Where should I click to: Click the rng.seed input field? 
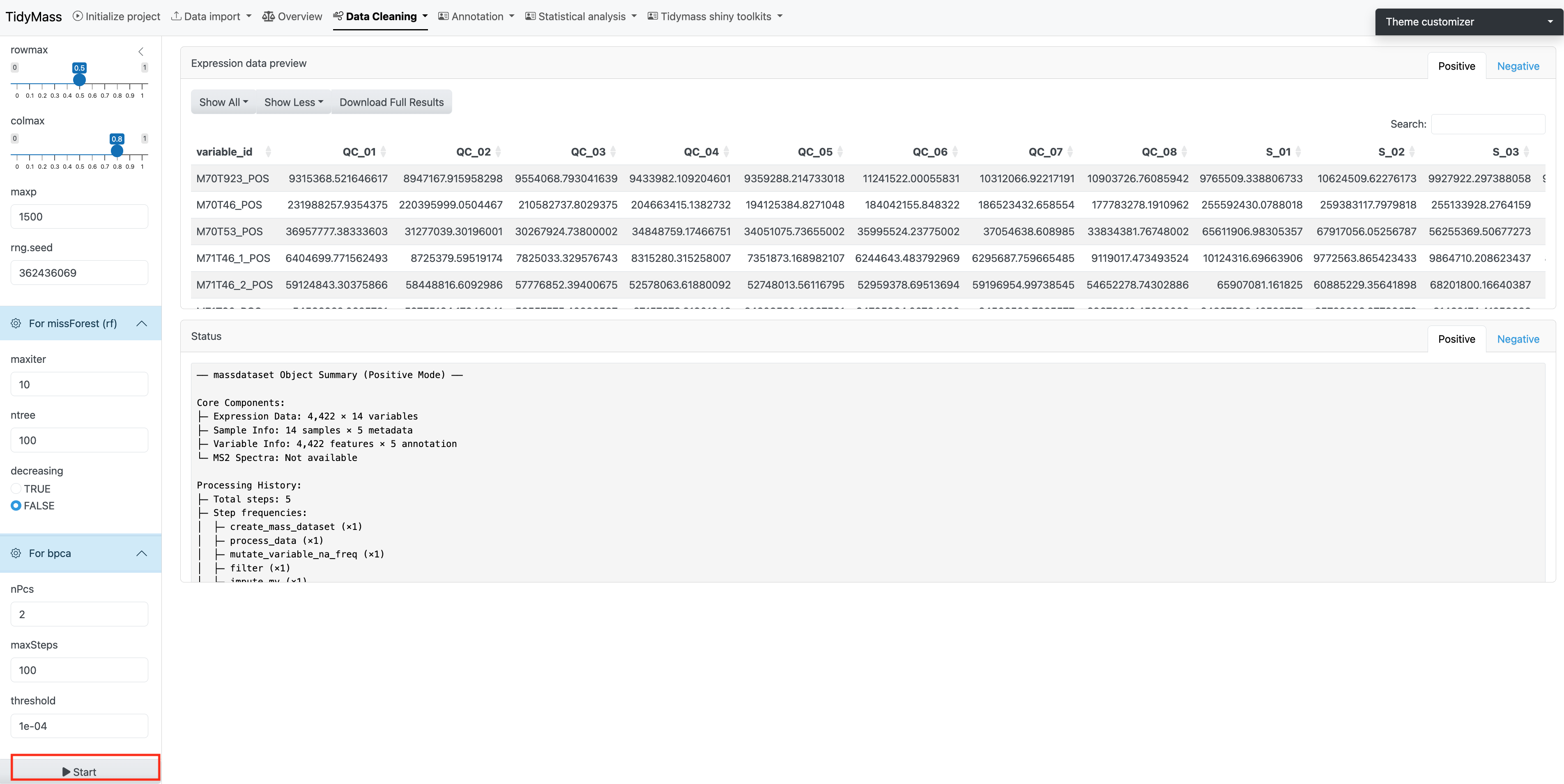pyautogui.click(x=79, y=273)
